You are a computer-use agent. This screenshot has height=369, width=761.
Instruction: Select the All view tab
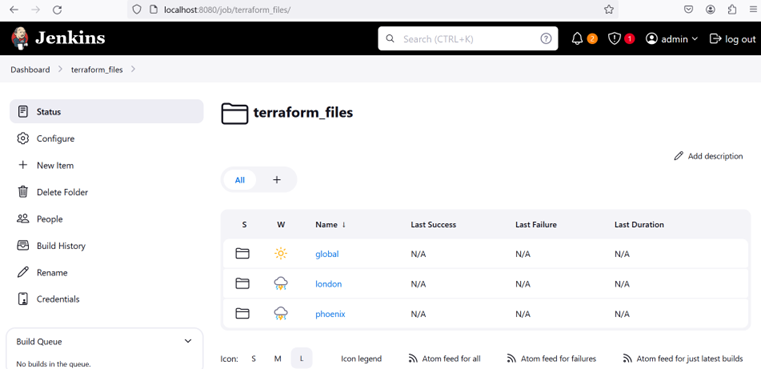pos(240,180)
